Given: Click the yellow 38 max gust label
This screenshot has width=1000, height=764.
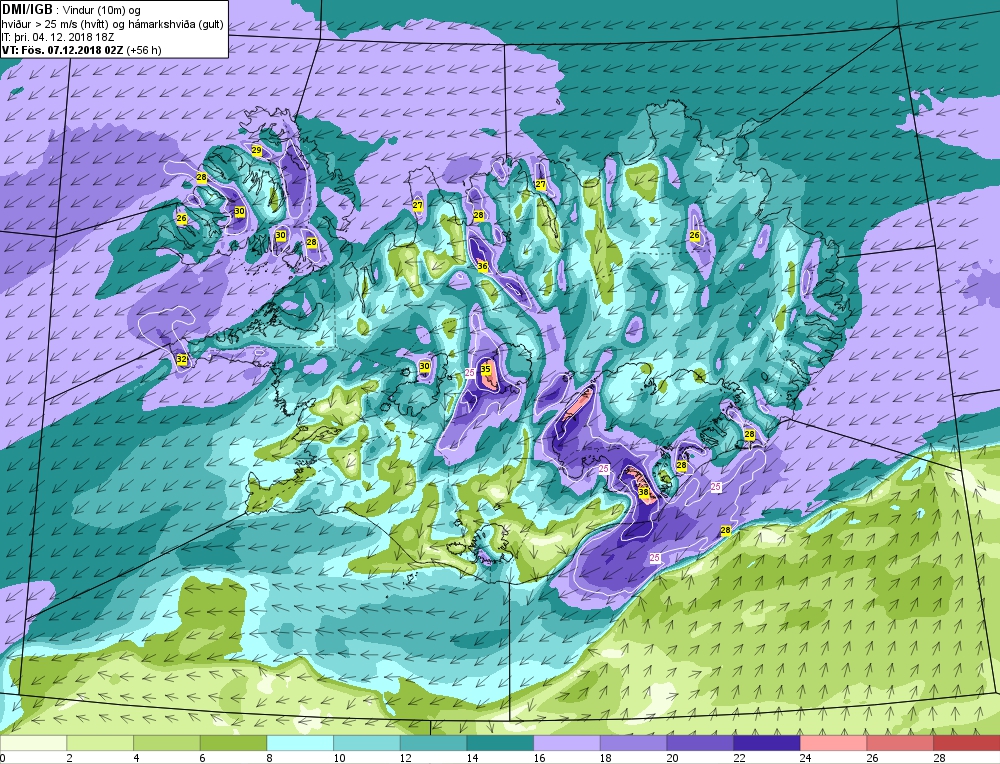Looking at the screenshot, I should click(643, 492).
